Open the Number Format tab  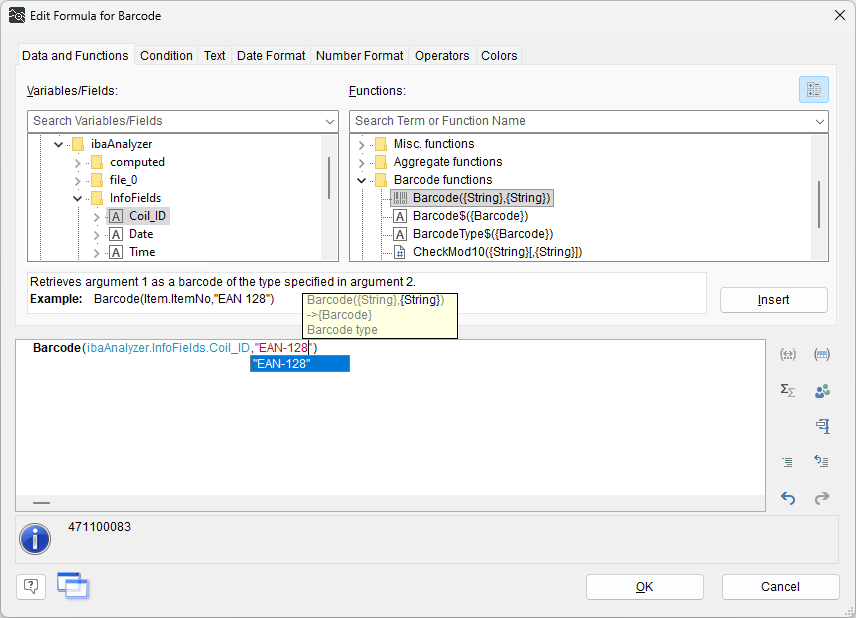point(359,56)
